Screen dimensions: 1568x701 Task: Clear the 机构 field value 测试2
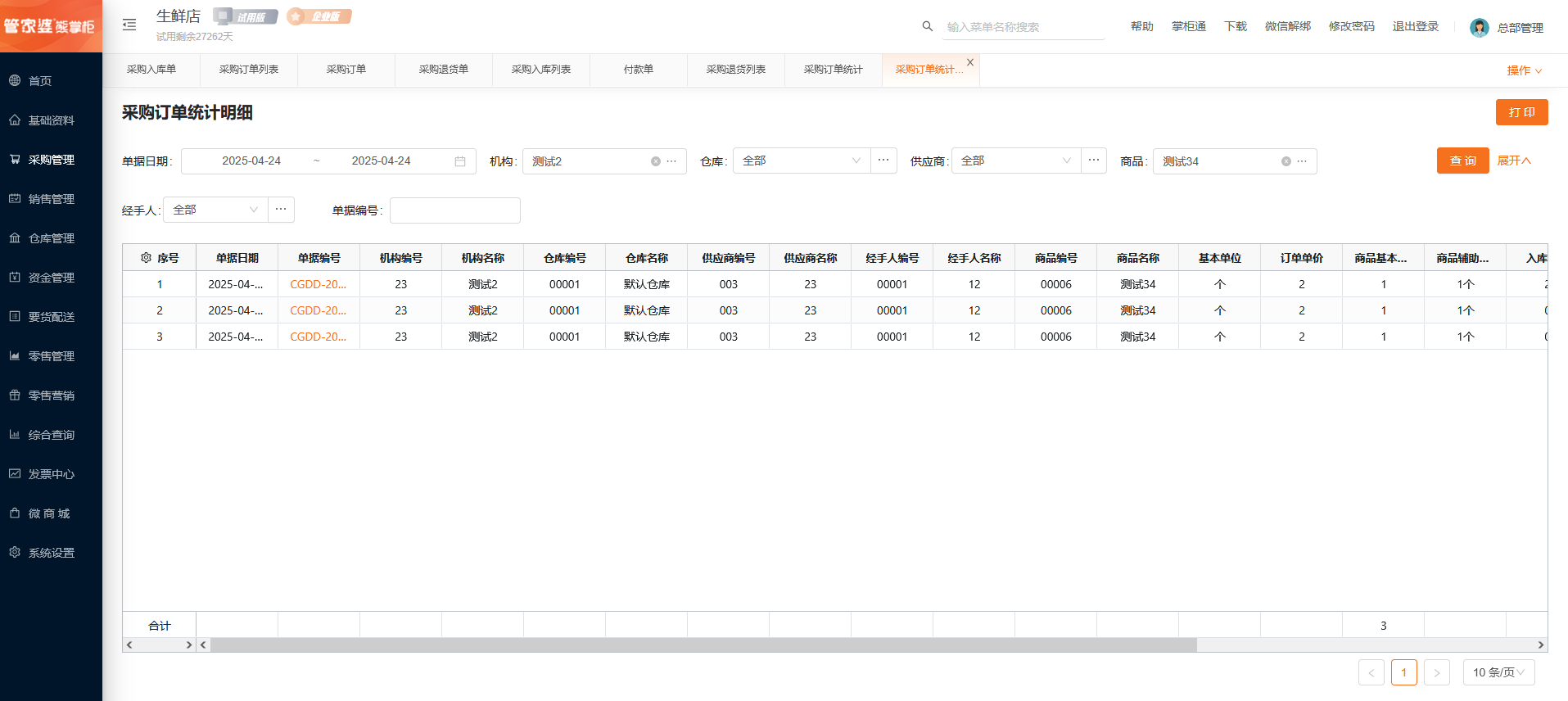pos(655,161)
